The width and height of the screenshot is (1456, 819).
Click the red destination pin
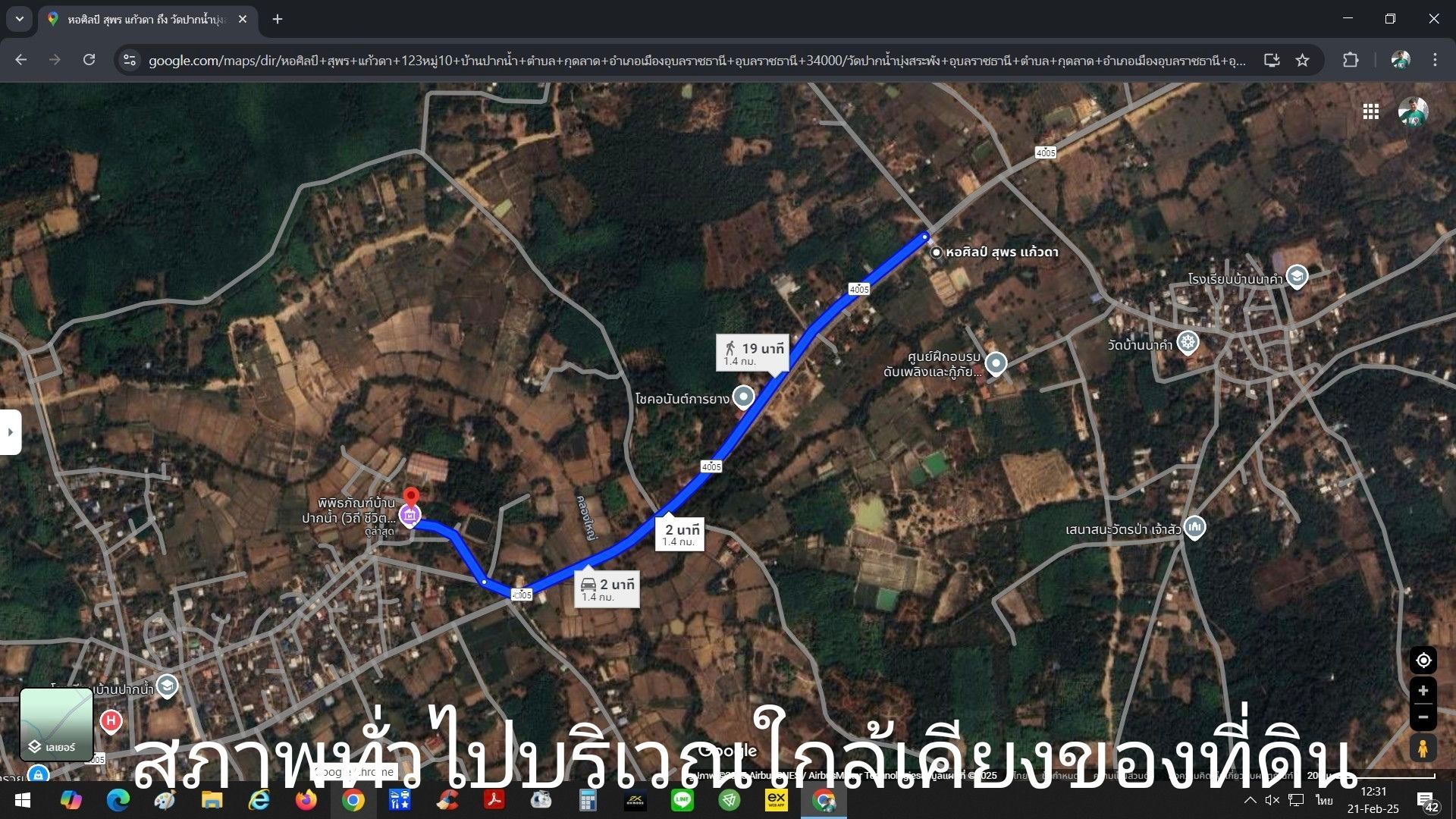(x=410, y=498)
